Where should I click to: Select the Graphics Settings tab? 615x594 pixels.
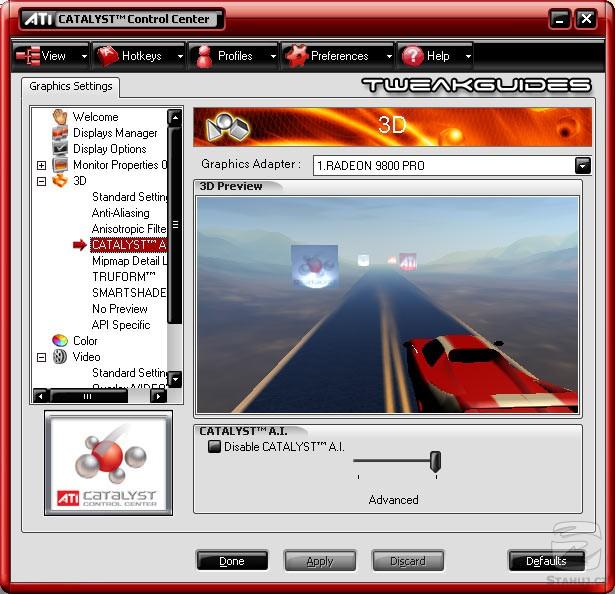click(x=71, y=86)
